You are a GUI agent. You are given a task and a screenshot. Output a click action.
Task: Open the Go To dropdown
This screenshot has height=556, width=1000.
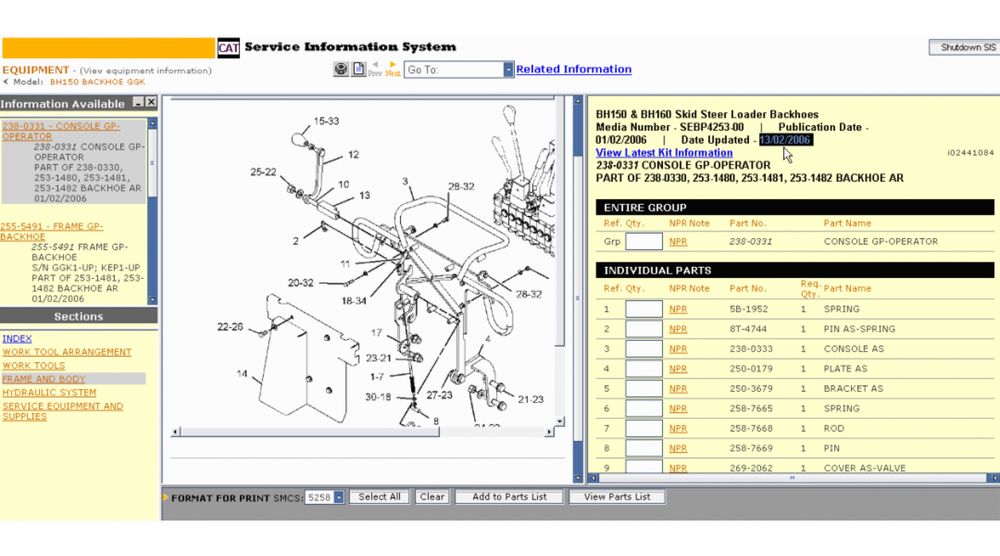[x=508, y=70]
